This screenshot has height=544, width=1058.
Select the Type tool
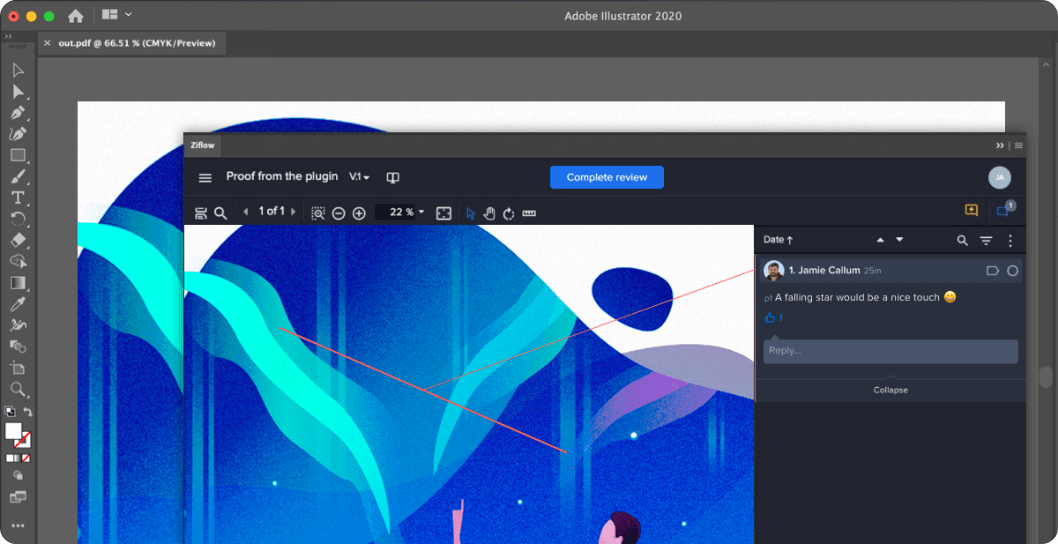17,198
